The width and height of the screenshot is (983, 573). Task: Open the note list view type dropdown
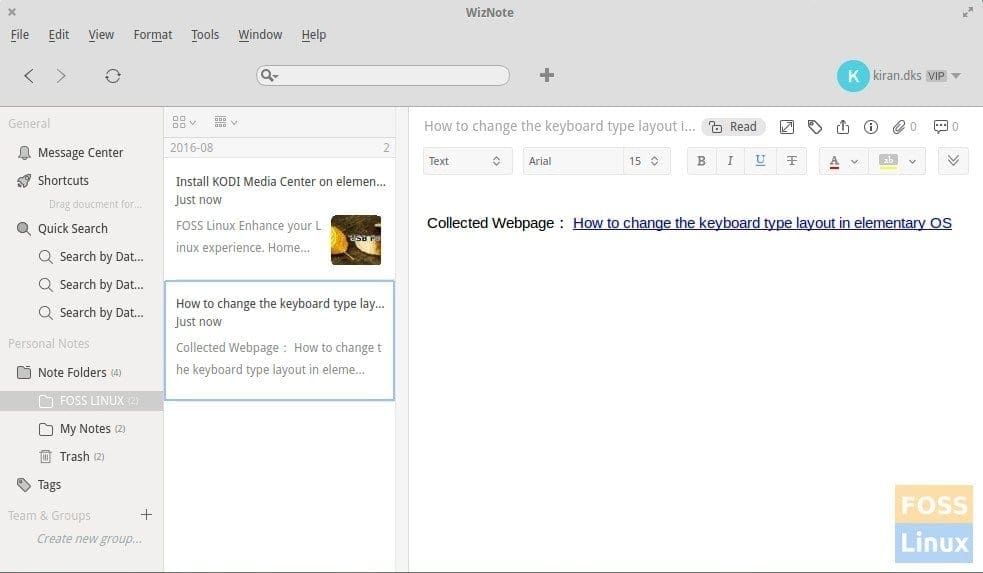point(184,122)
